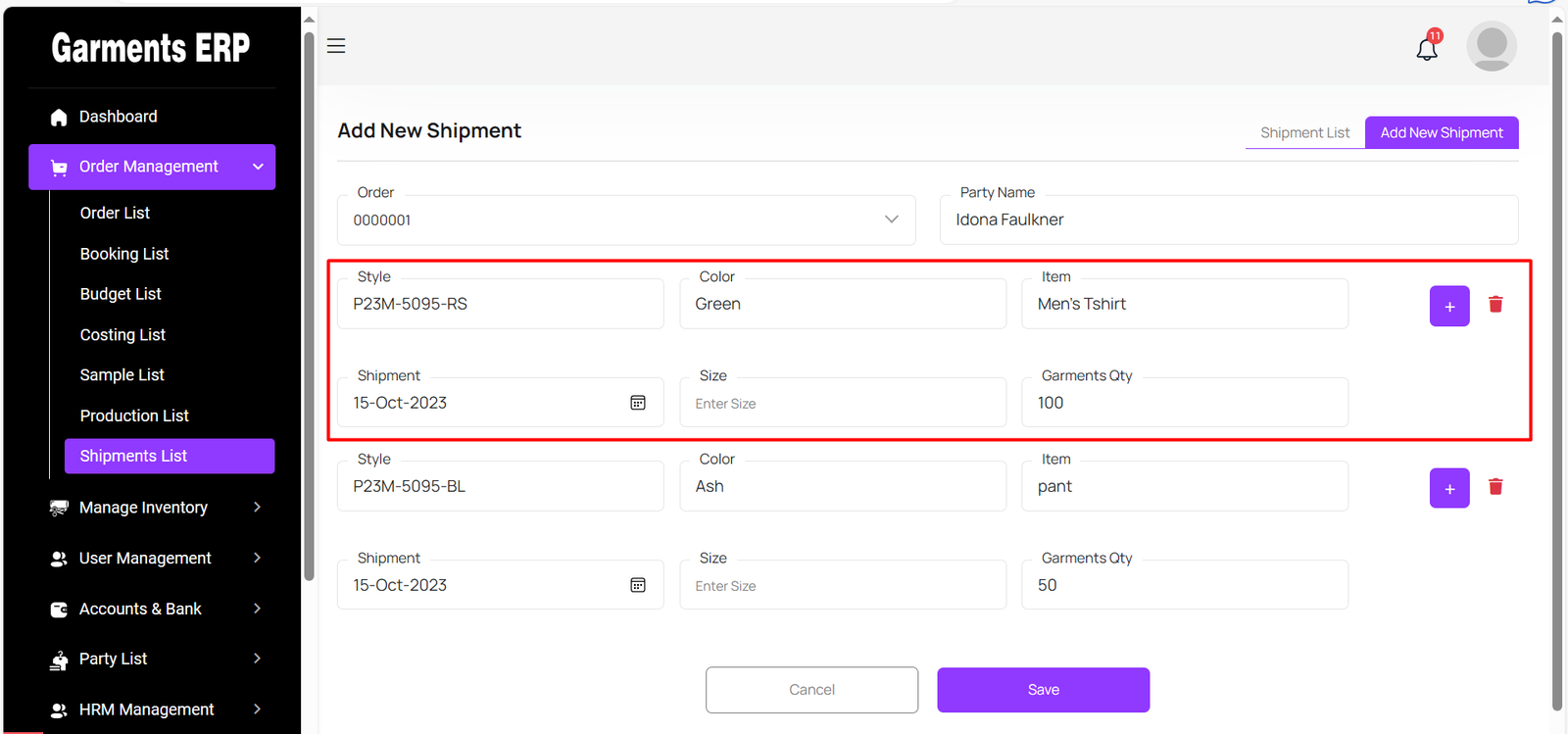Screen dimensions: 1568x734
Task: Open the notifications bell
Action: pyautogui.click(x=1427, y=47)
